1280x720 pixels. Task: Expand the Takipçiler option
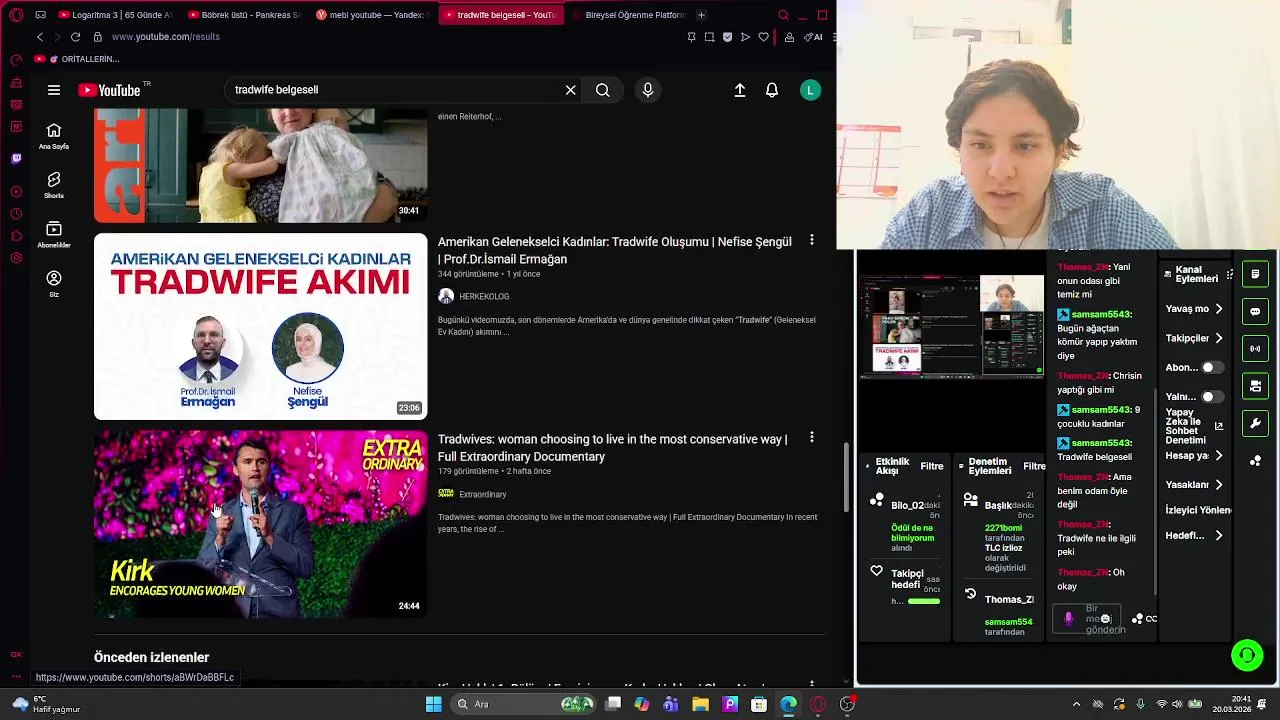coord(1219,339)
